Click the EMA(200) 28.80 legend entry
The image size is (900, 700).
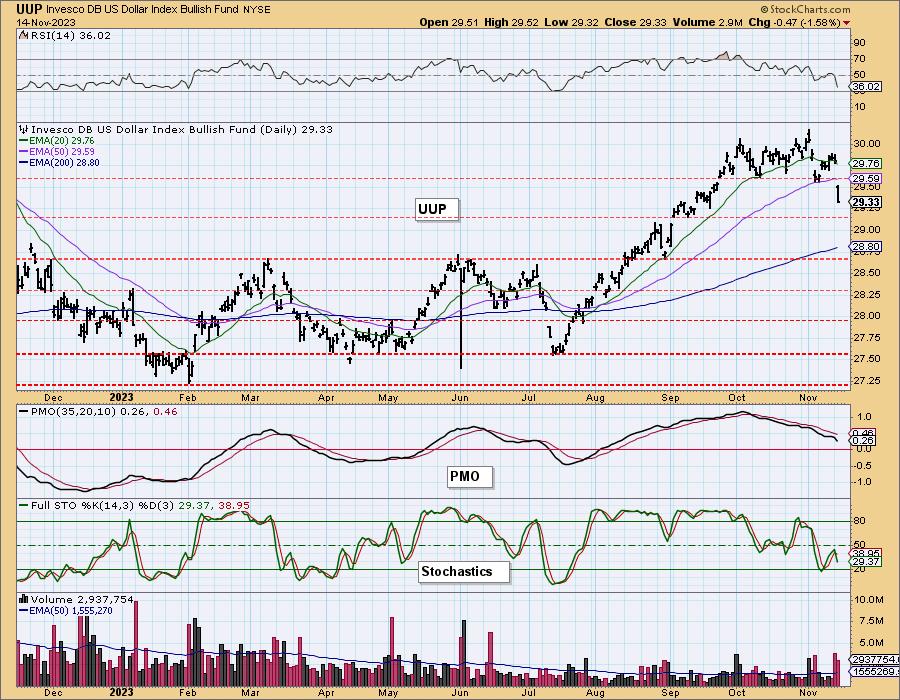[x=59, y=162]
